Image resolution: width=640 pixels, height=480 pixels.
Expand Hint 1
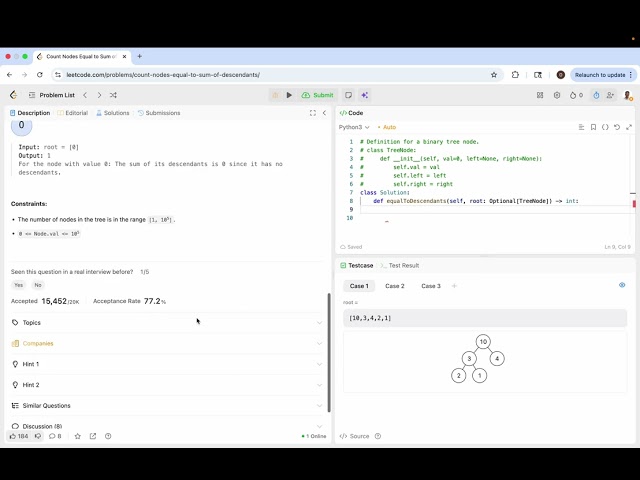[x=167, y=364]
